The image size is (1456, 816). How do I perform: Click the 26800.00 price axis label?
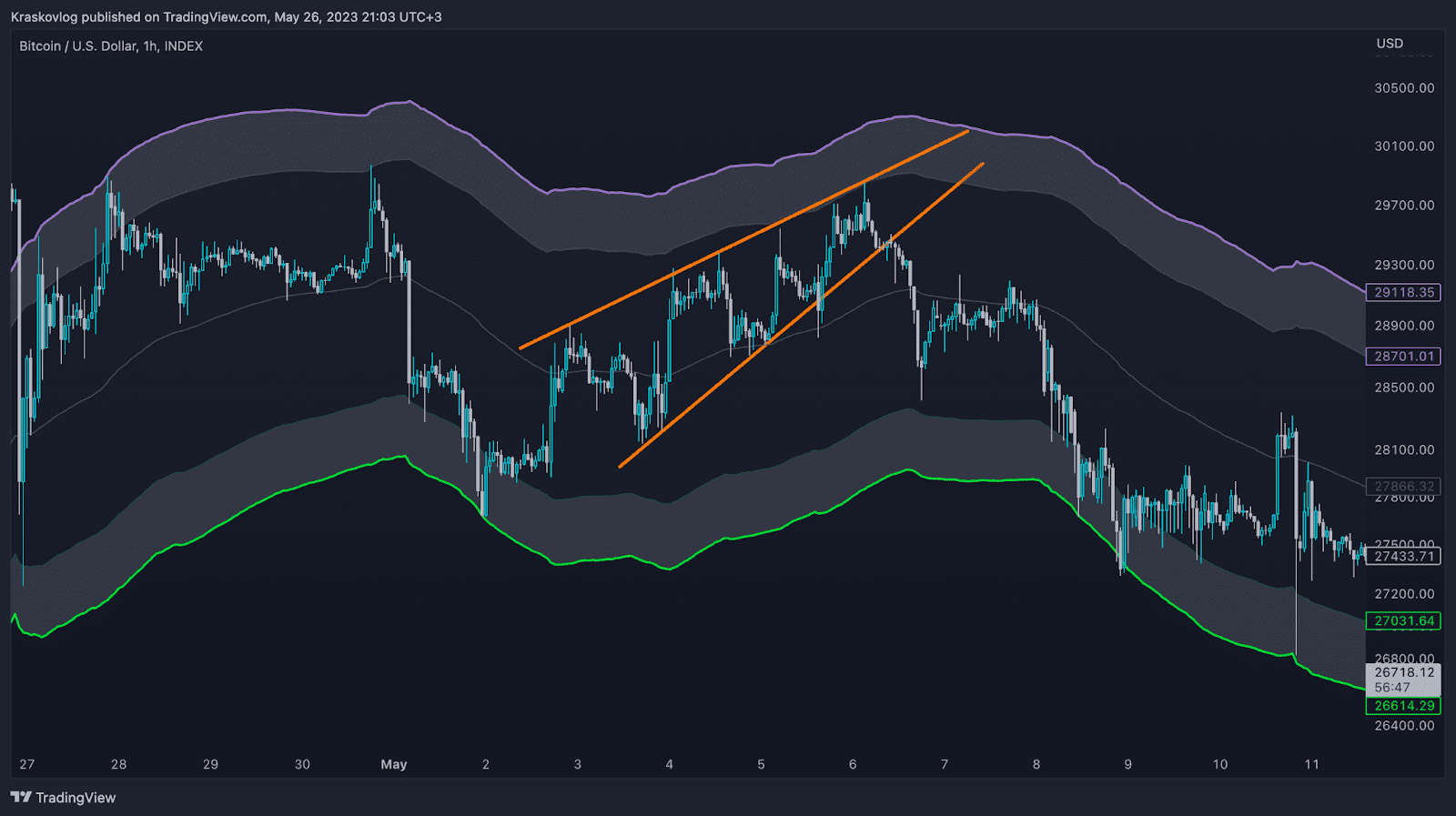(x=1404, y=658)
